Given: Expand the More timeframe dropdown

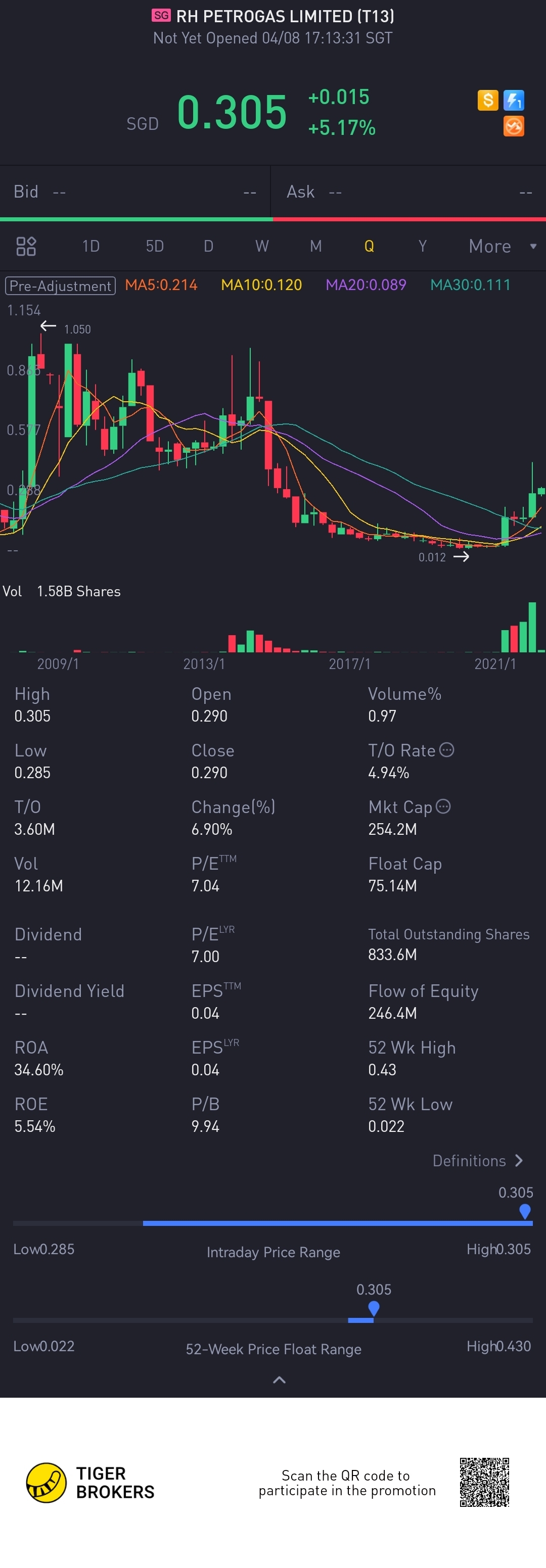Looking at the screenshot, I should coord(502,246).
